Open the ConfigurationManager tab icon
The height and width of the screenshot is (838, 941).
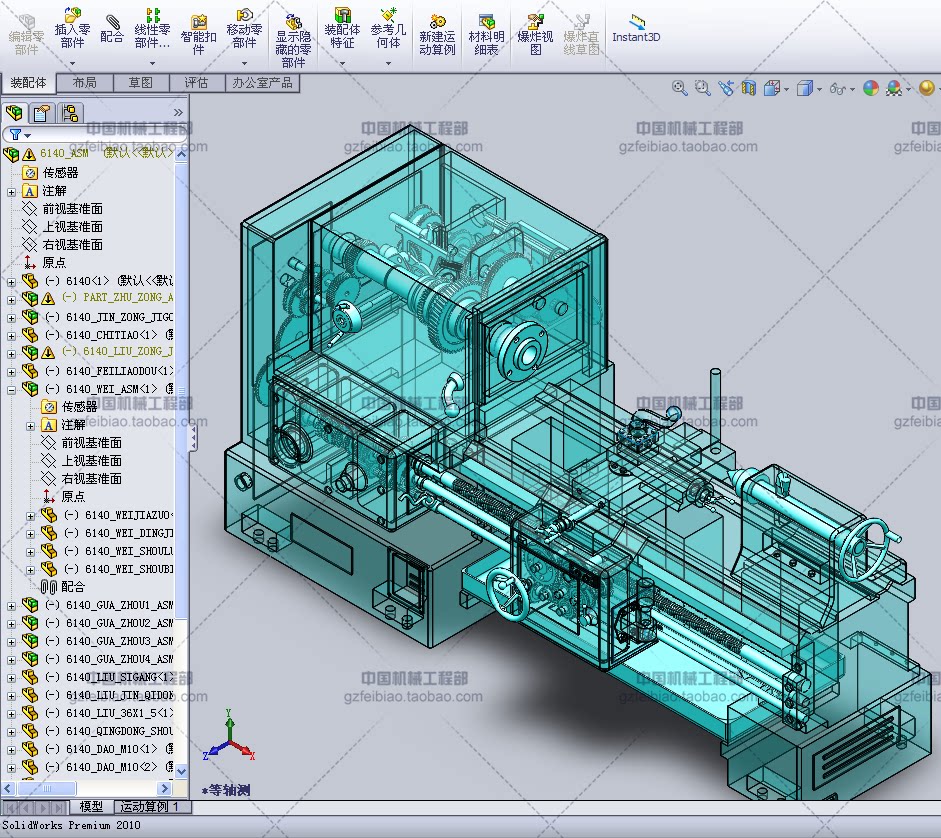tap(69, 113)
